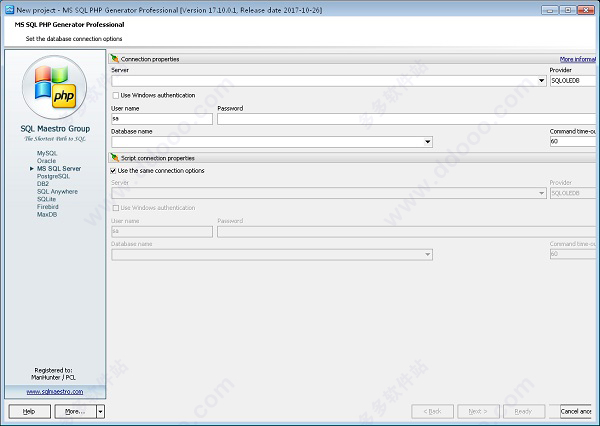
Task: Click the SQL Maestro Group title text
Action: (55, 129)
